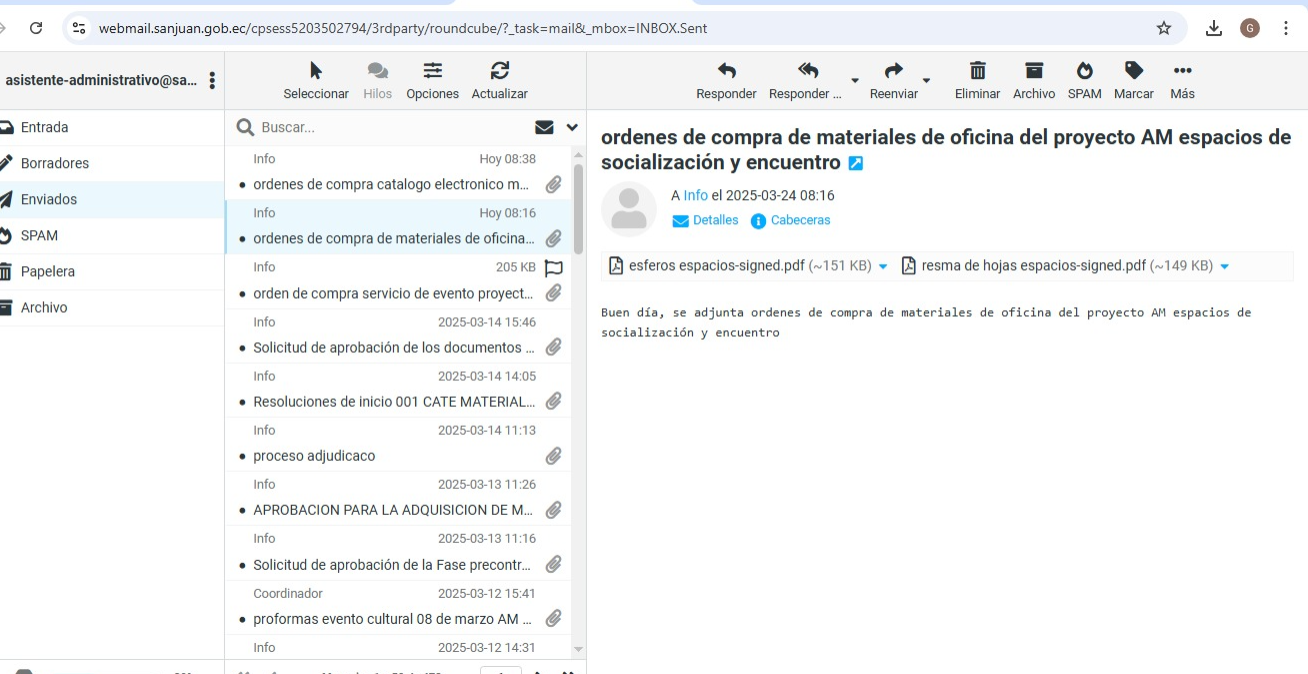1308x674 pixels.
Task: Open the Entrada inbox folder
Action: [45, 127]
